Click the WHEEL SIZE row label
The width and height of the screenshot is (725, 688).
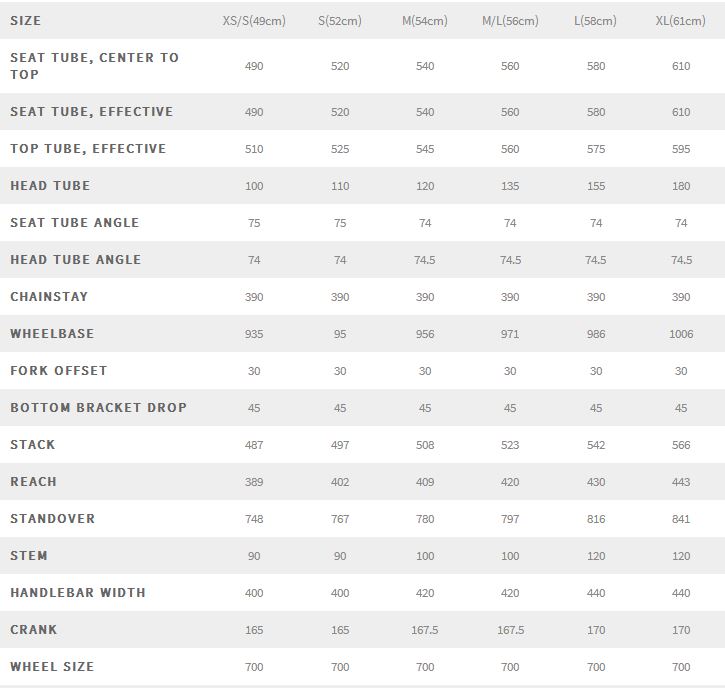[x=52, y=667]
